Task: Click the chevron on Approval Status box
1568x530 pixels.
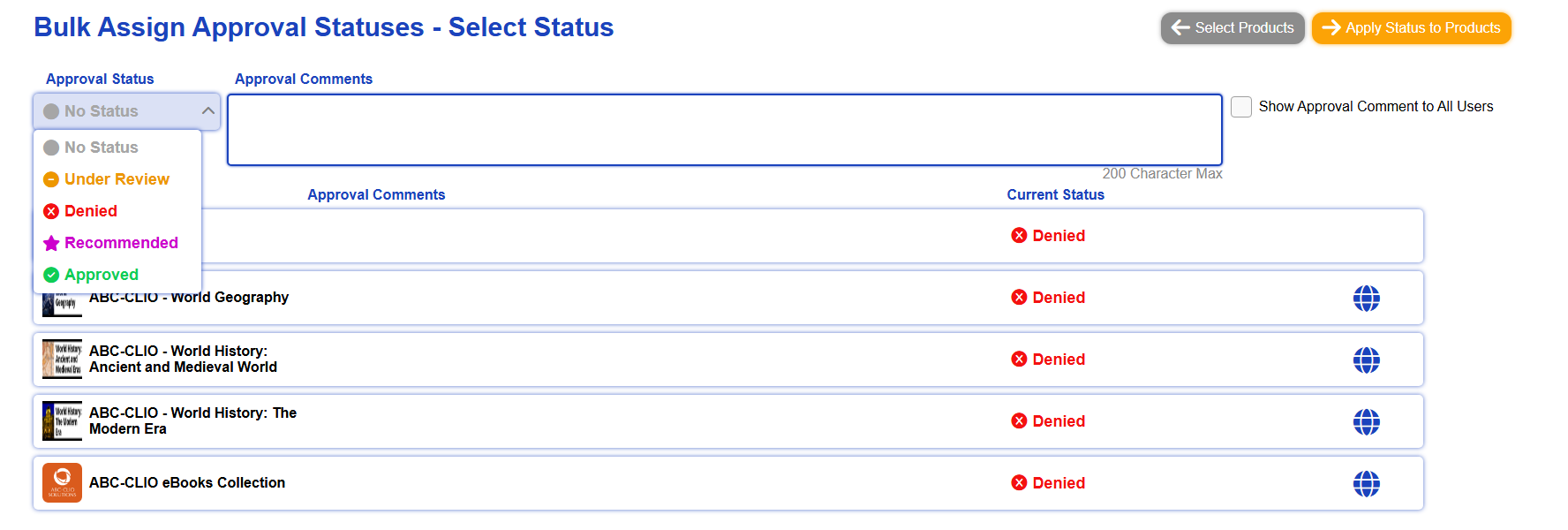Action: (208, 111)
